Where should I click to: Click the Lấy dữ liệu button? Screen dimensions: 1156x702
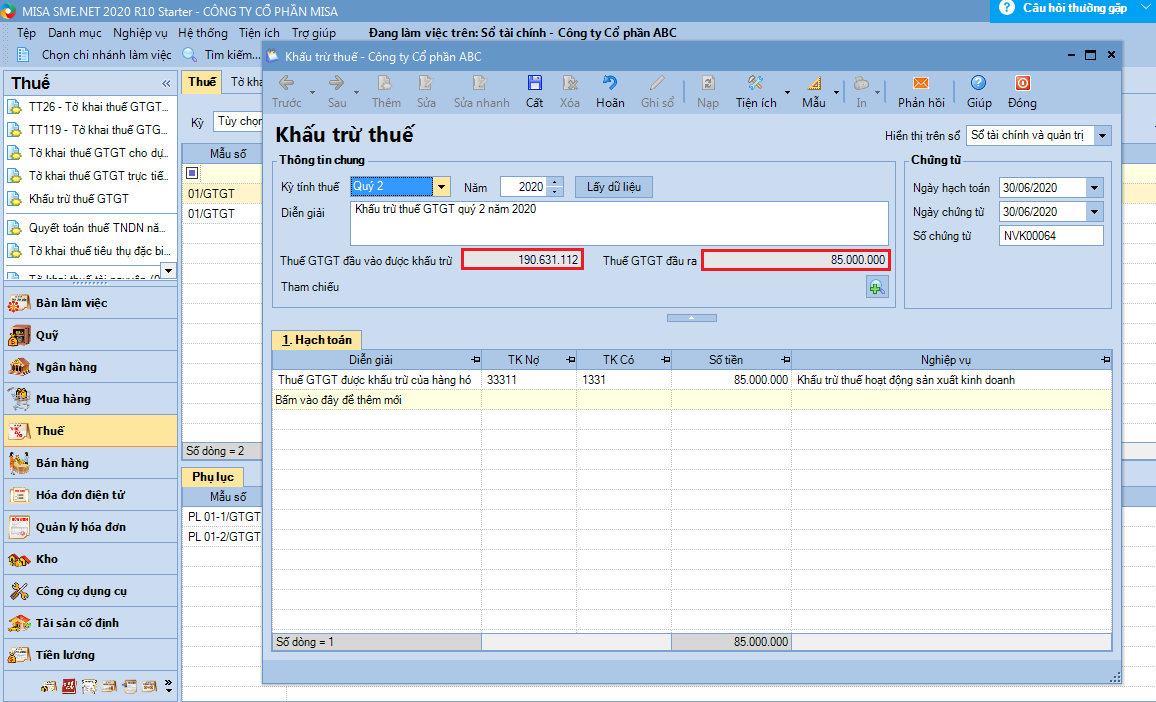click(x=613, y=187)
